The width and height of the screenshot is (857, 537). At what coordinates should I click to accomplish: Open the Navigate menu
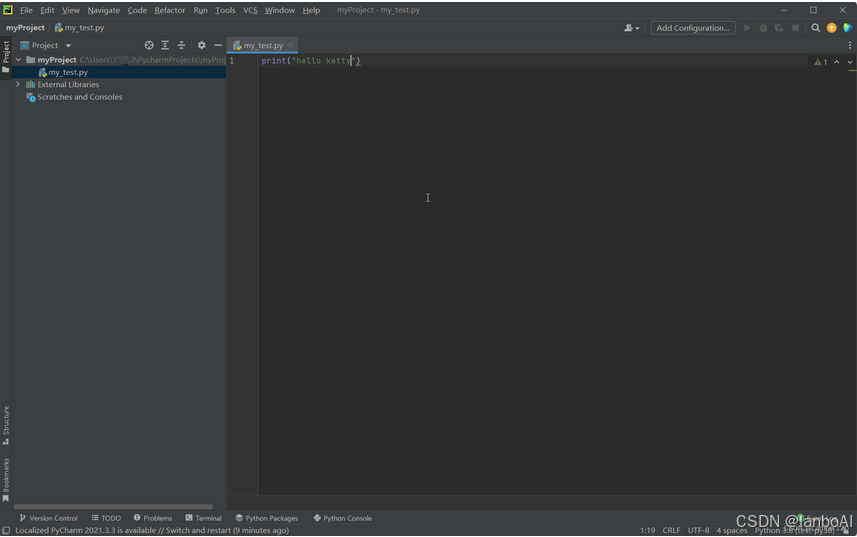pos(103,10)
